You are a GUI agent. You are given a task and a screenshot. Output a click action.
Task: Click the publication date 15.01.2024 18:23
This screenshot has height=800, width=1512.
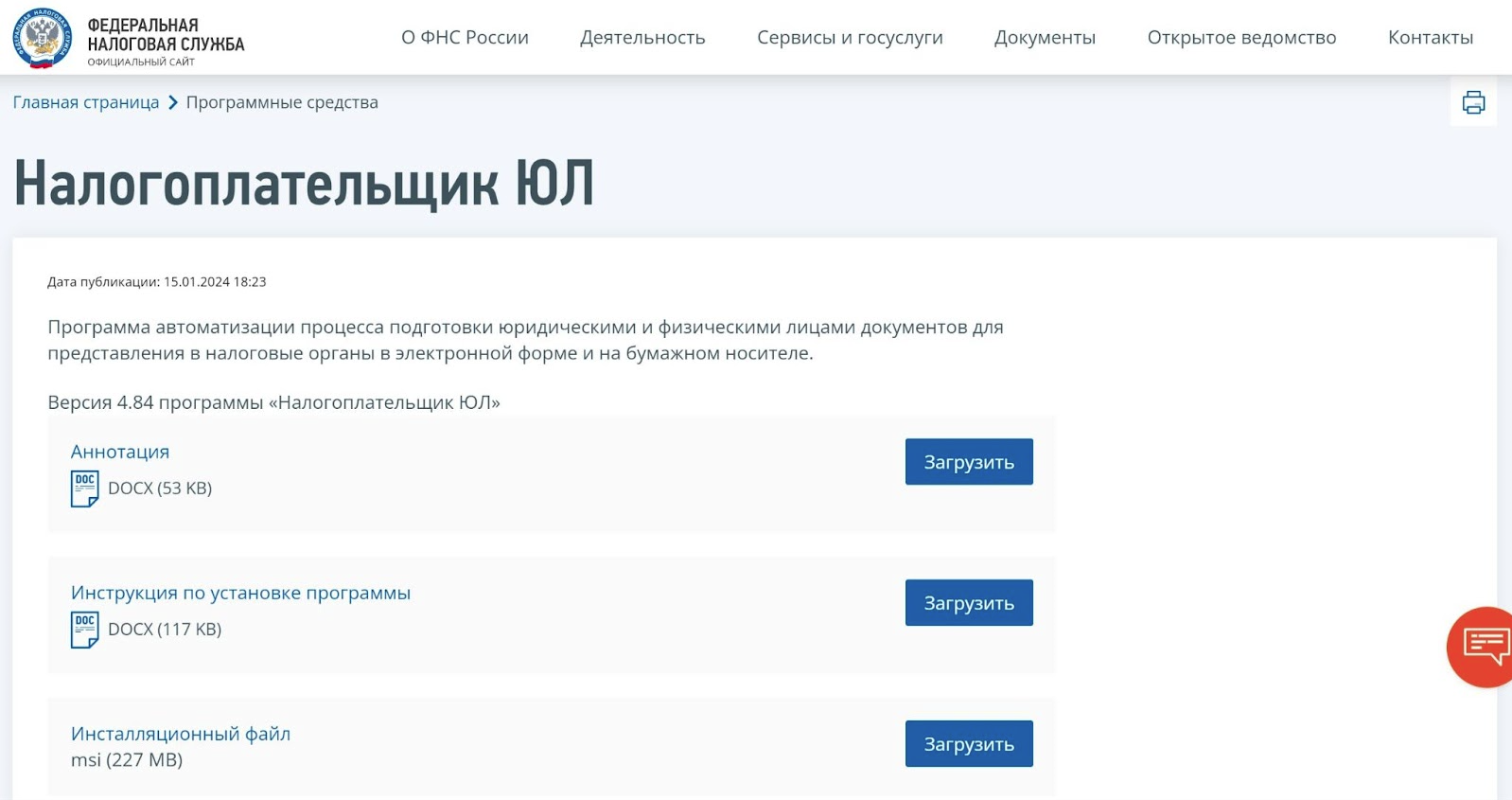(x=215, y=282)
